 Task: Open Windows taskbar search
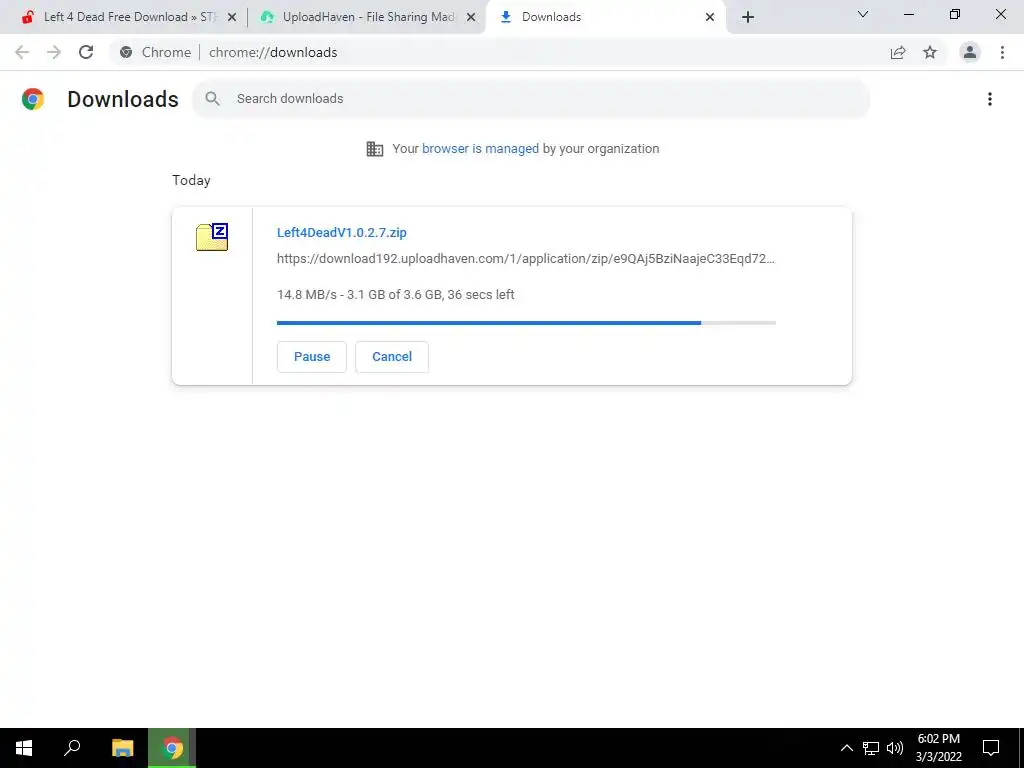coord(72,748)
